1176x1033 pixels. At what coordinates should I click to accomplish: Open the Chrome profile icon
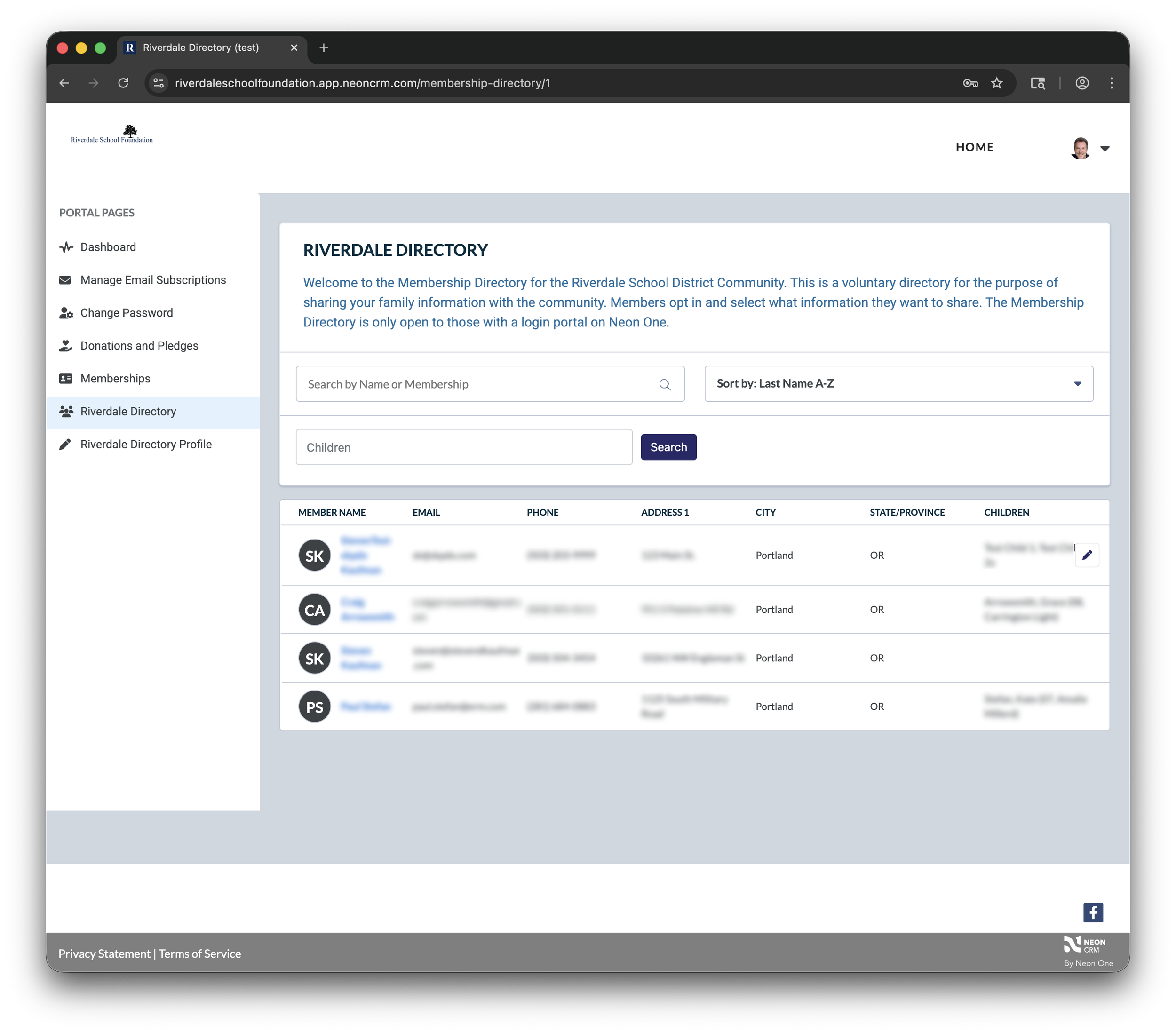point(1081,83)
